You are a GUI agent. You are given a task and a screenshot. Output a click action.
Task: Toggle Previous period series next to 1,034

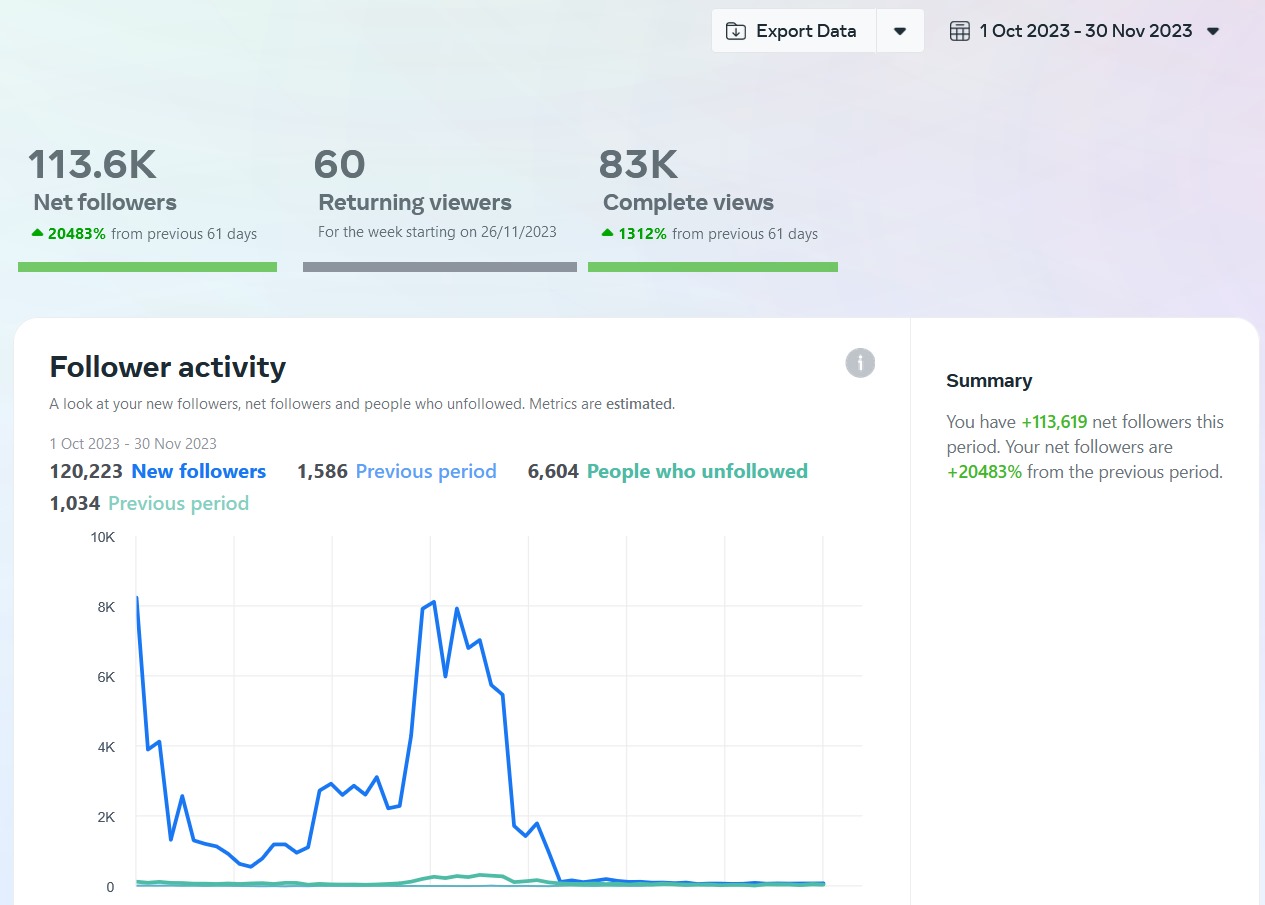click(x=178, y=503)
